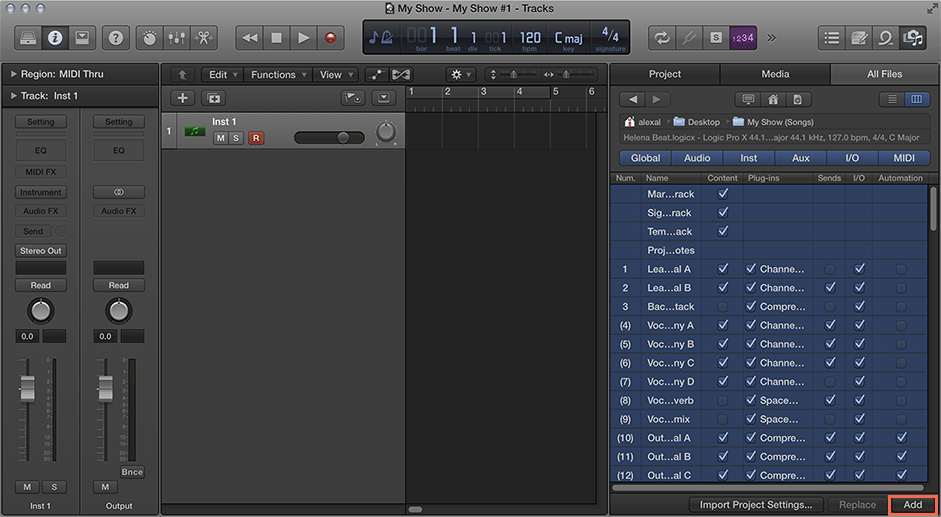This screenshot has width=941, height=517.
Task: Expand the Track: Inst 1 disclosure triangle
Action: click(x=13, y=96)
